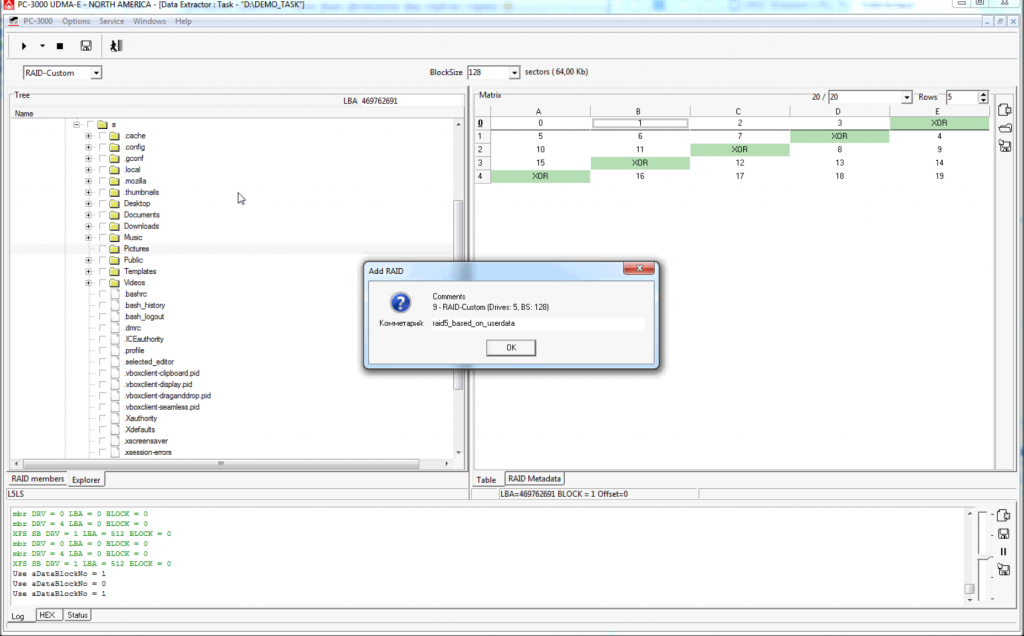Pause the log output
The width and height of the screenshot is (1024, 636).
tap(1003, 552)
